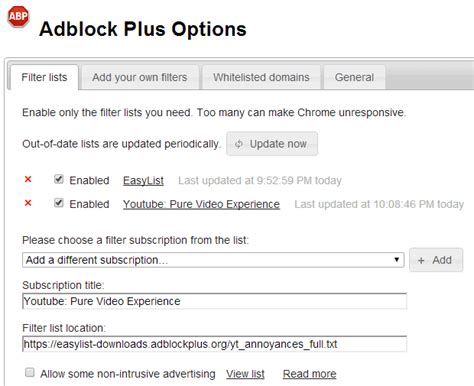474x386 pixels.
Task: Follow the Read more link
Action: 310,374
